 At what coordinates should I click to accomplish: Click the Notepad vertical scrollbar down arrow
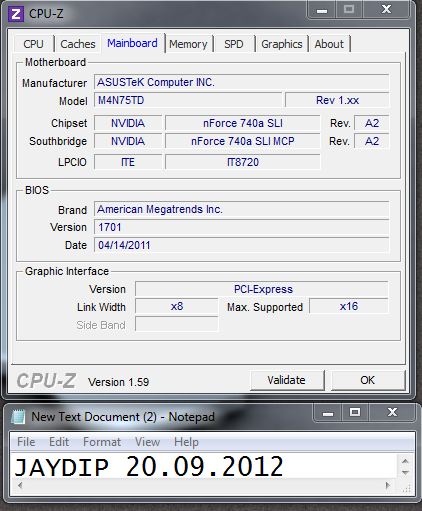pos(406,473)
